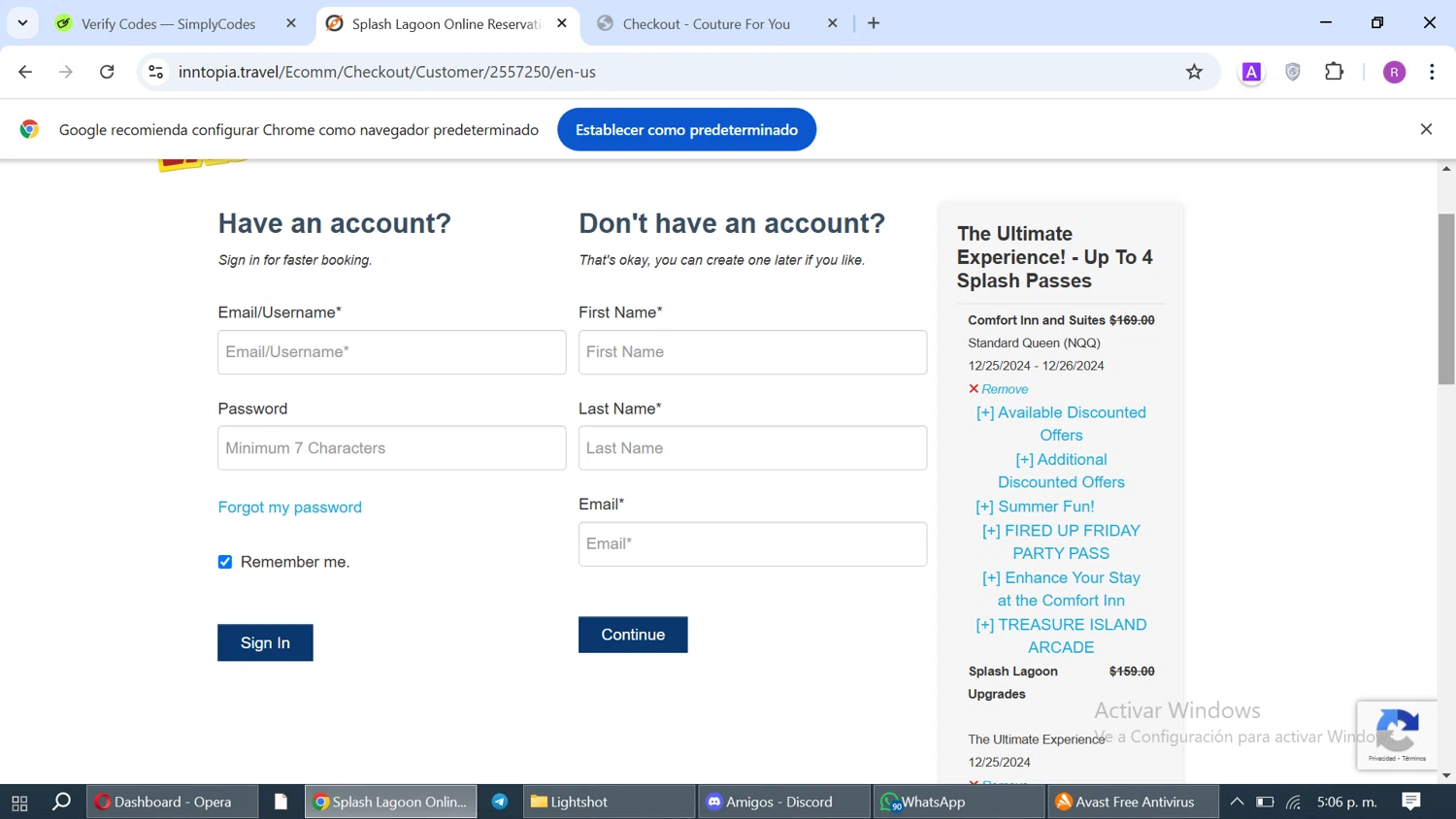This screenshot has height=819, width=1456.
Task: Open Lightshot folder in taskbar
Action: [x=609, y=803]
